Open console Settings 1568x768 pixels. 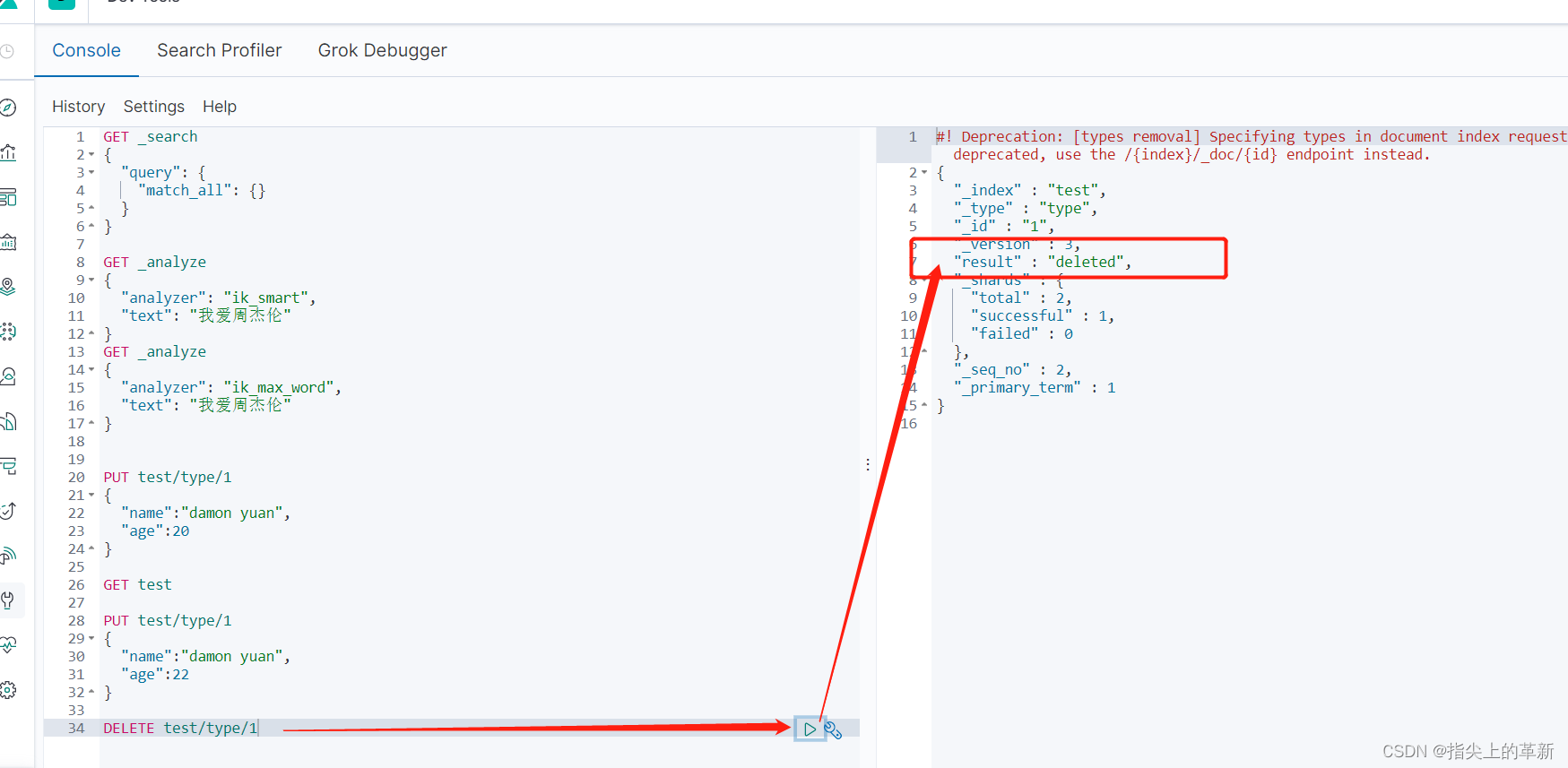(x=154, y=107)
